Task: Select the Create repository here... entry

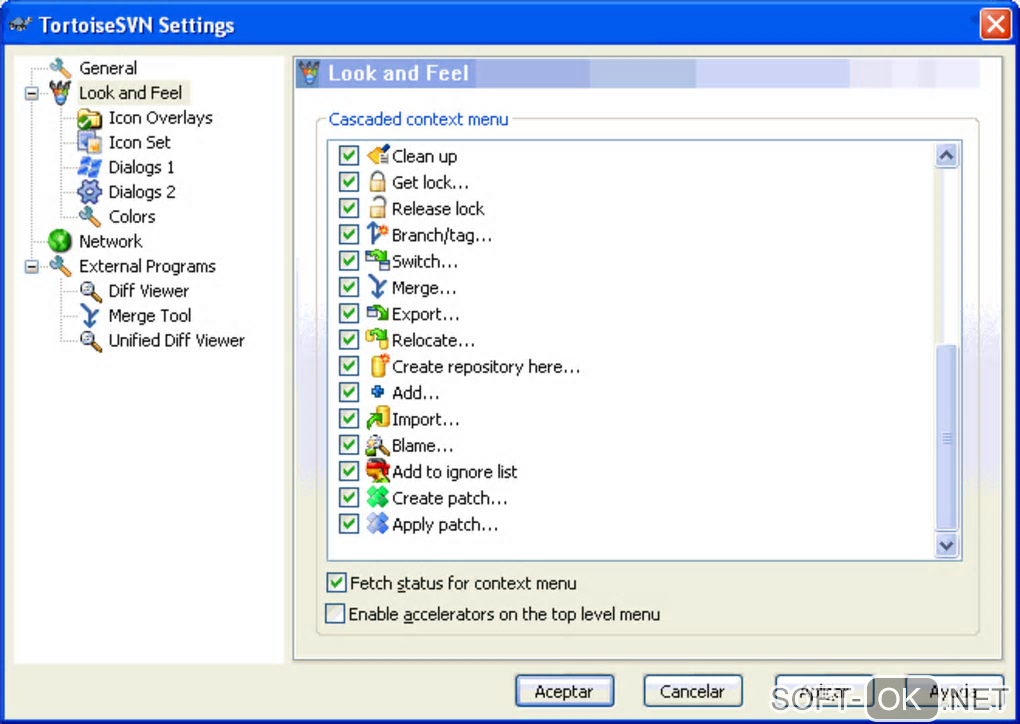Action: (486, 367)
